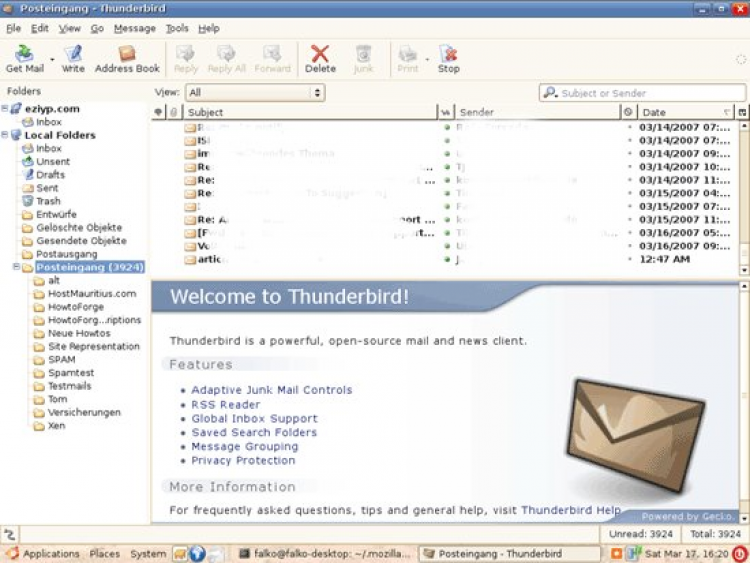Open the Get Mail dropdown arrow
Screen dimensions: 750x563
[52, 60]
